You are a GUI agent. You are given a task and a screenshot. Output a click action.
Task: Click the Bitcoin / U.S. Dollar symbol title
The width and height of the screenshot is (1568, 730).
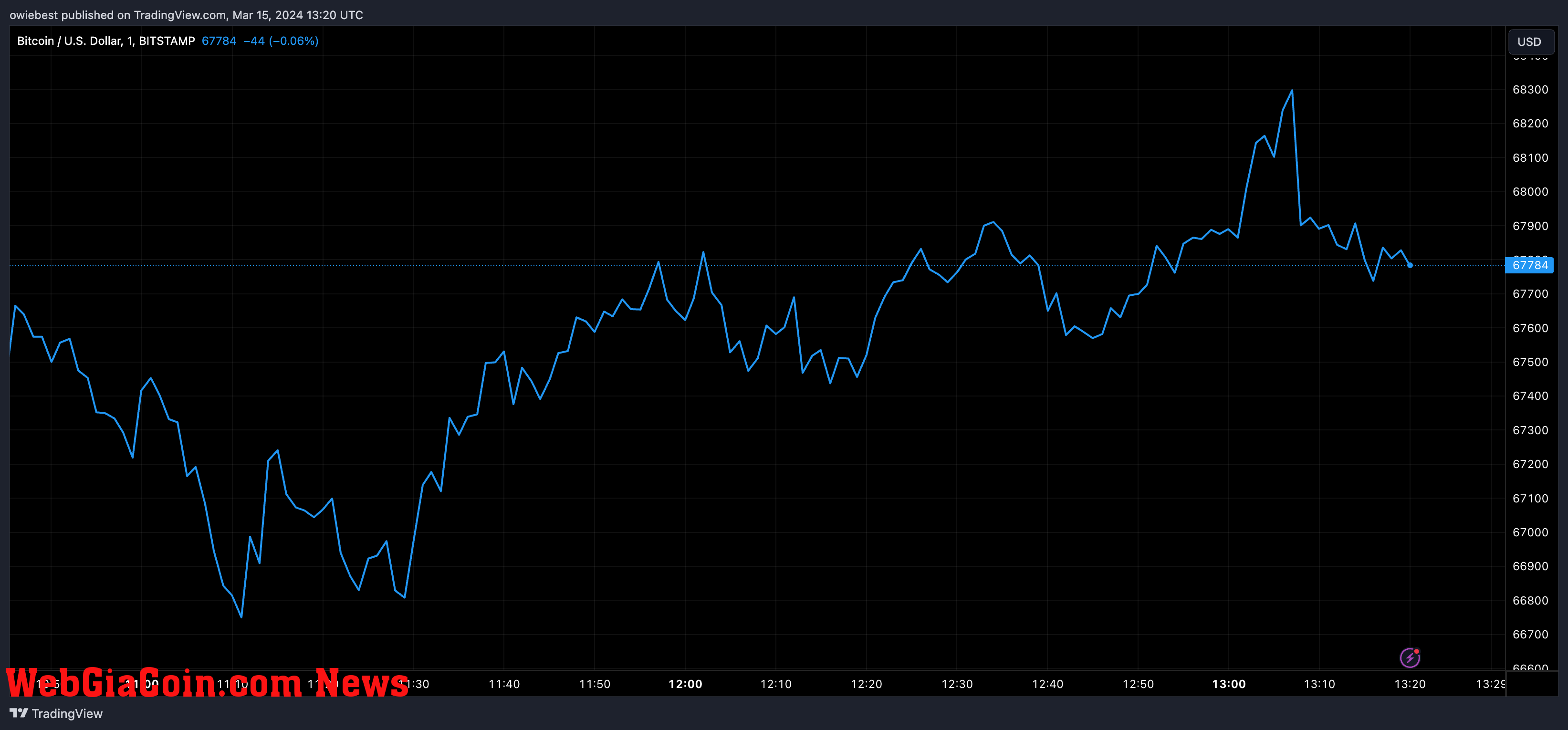click(106, 41)
